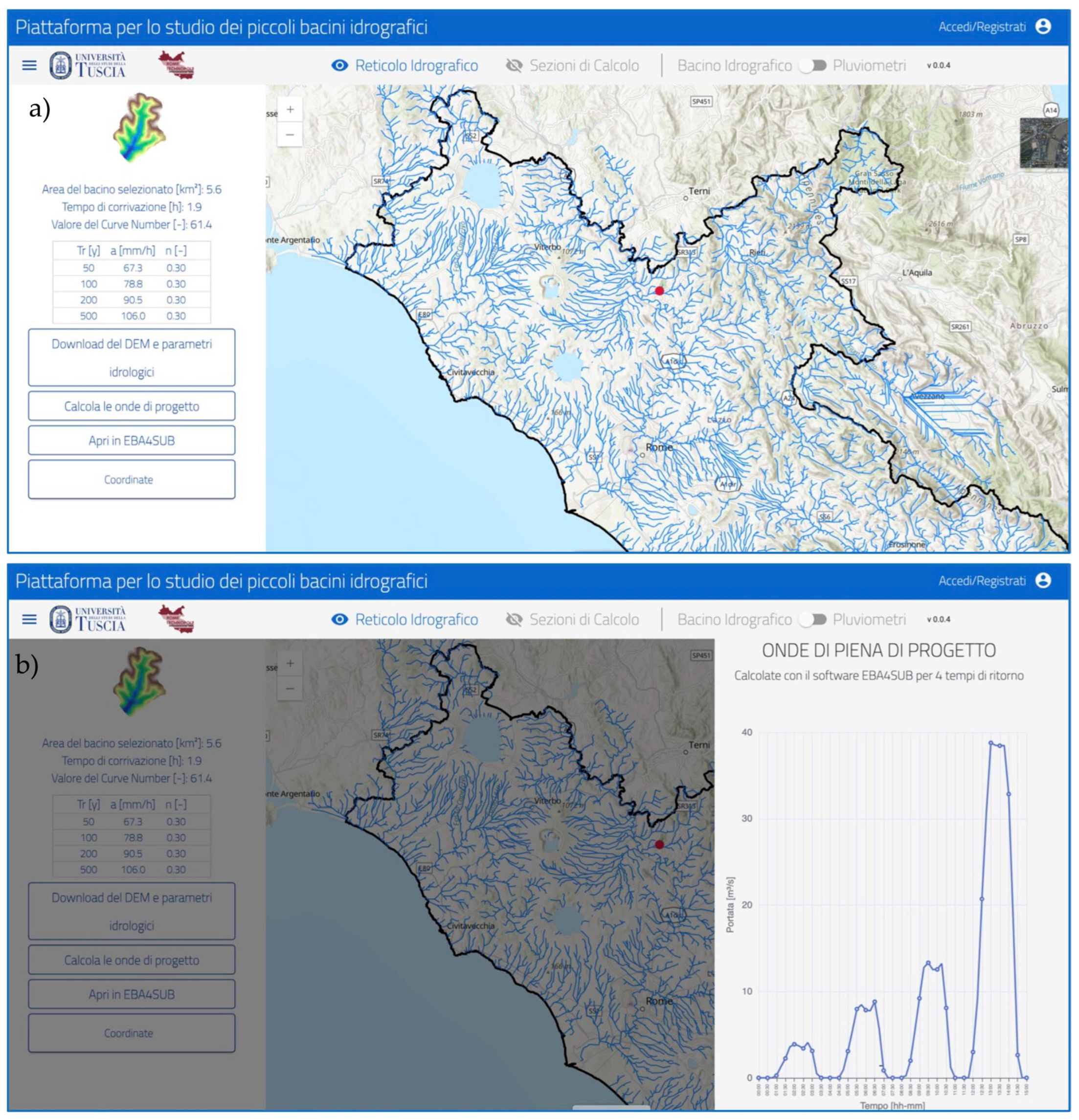
Task: Switch bottom panel toggle to Pluviometri
Action: (812, 620)
